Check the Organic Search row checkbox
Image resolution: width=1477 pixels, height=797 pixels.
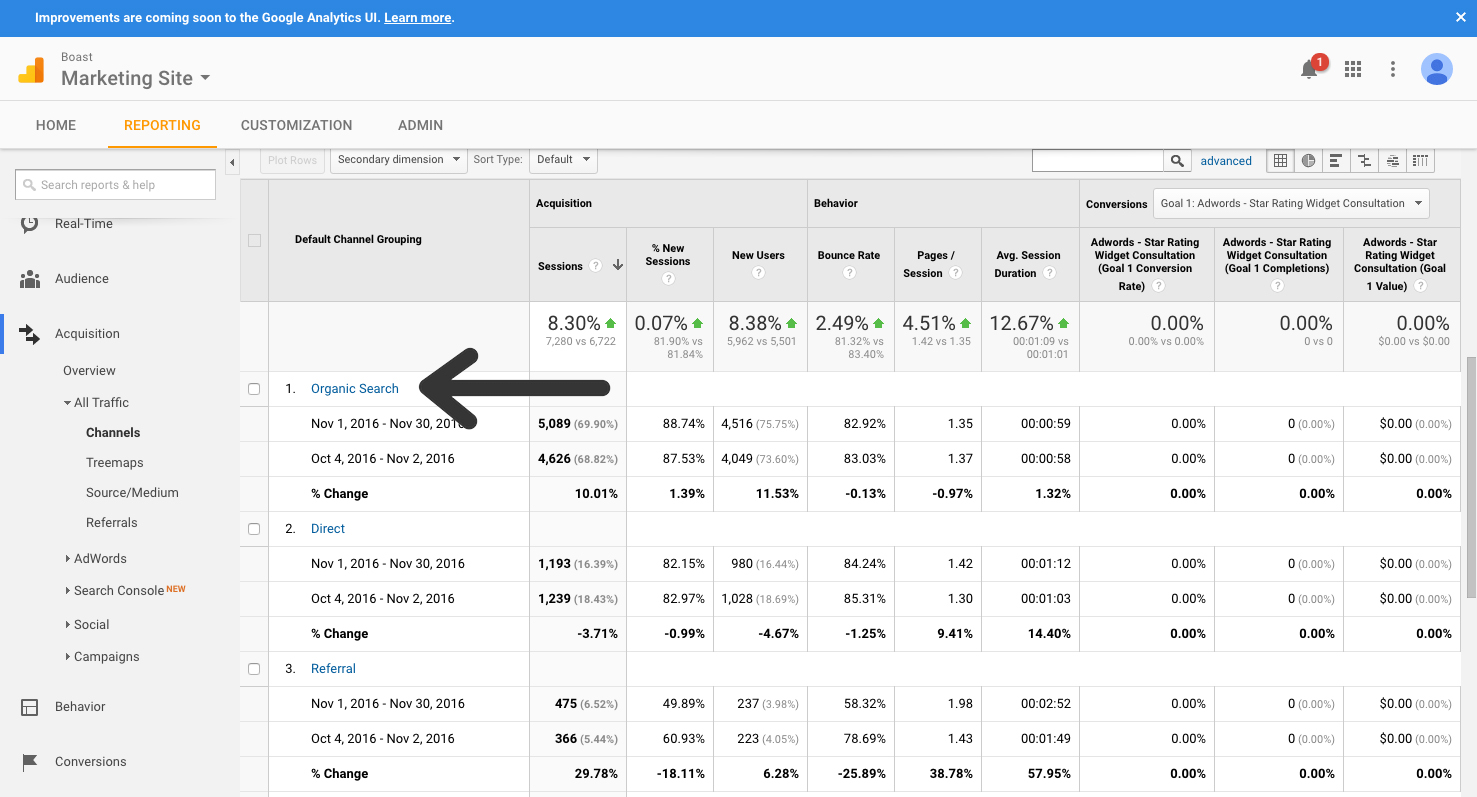(x=254, y=389)
